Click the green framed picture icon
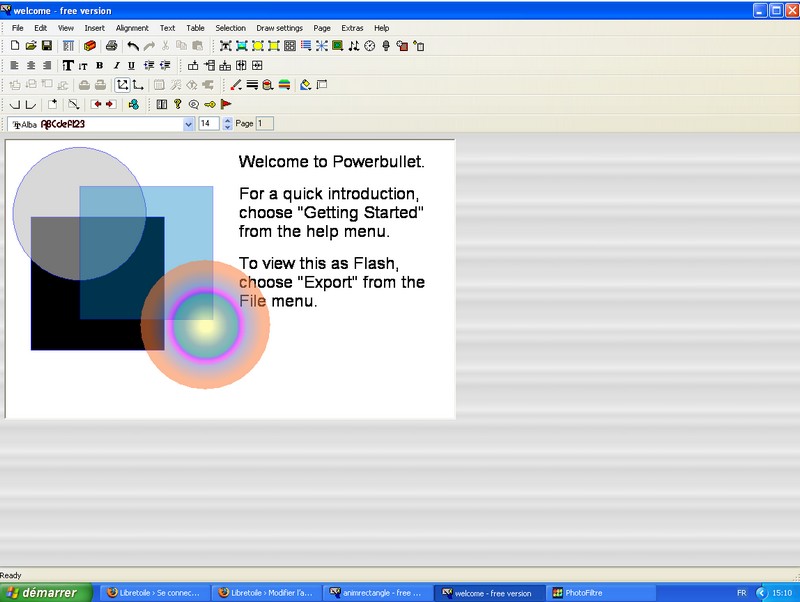 (337, 46)
